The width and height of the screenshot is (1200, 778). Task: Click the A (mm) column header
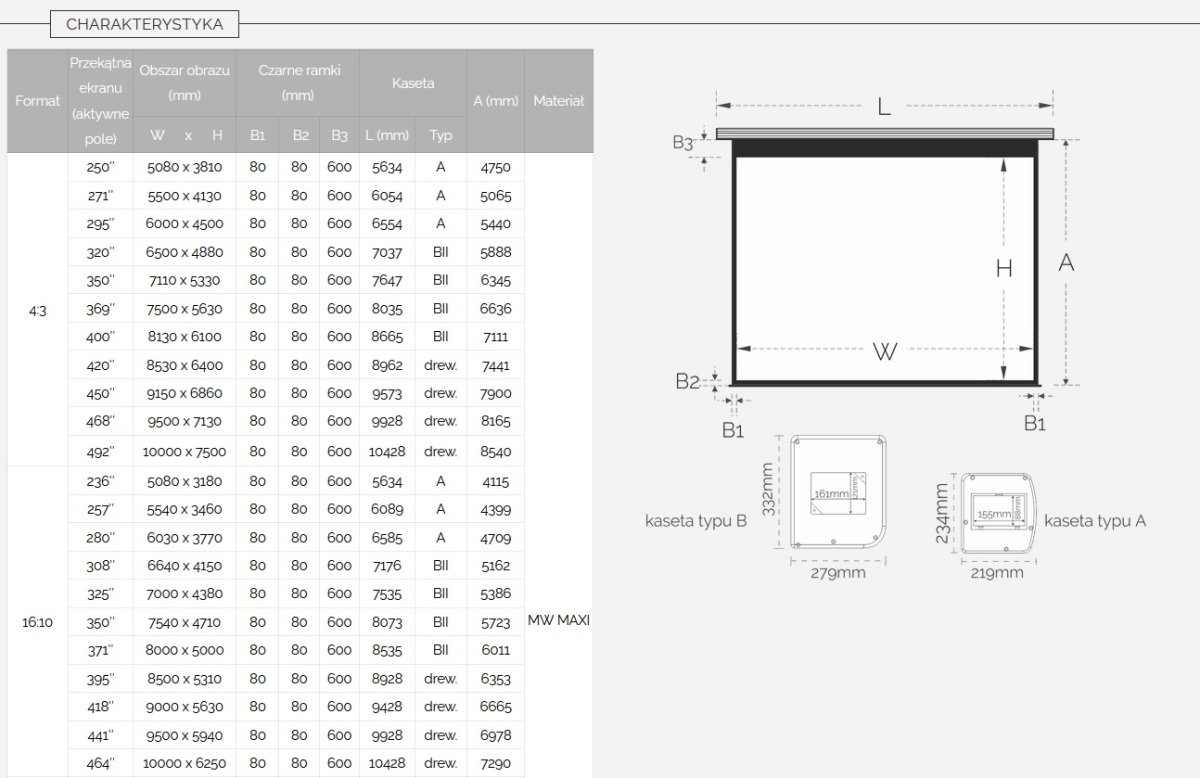[495, 101]
